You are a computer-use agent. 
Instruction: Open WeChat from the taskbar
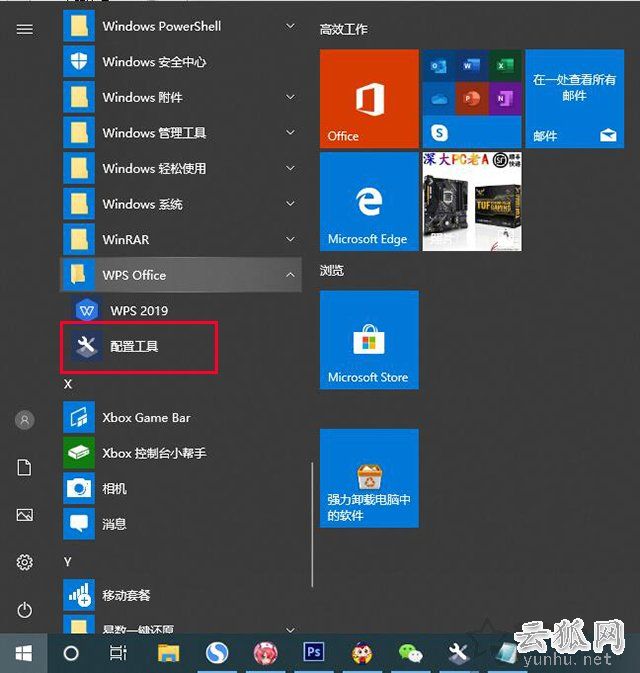coord(410,654)
